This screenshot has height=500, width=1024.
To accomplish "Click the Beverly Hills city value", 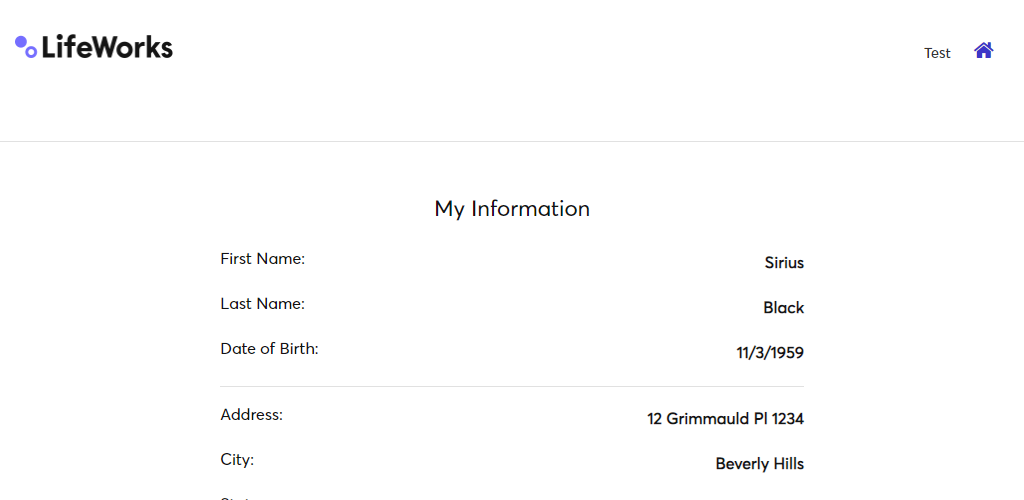I will [760, 464].
